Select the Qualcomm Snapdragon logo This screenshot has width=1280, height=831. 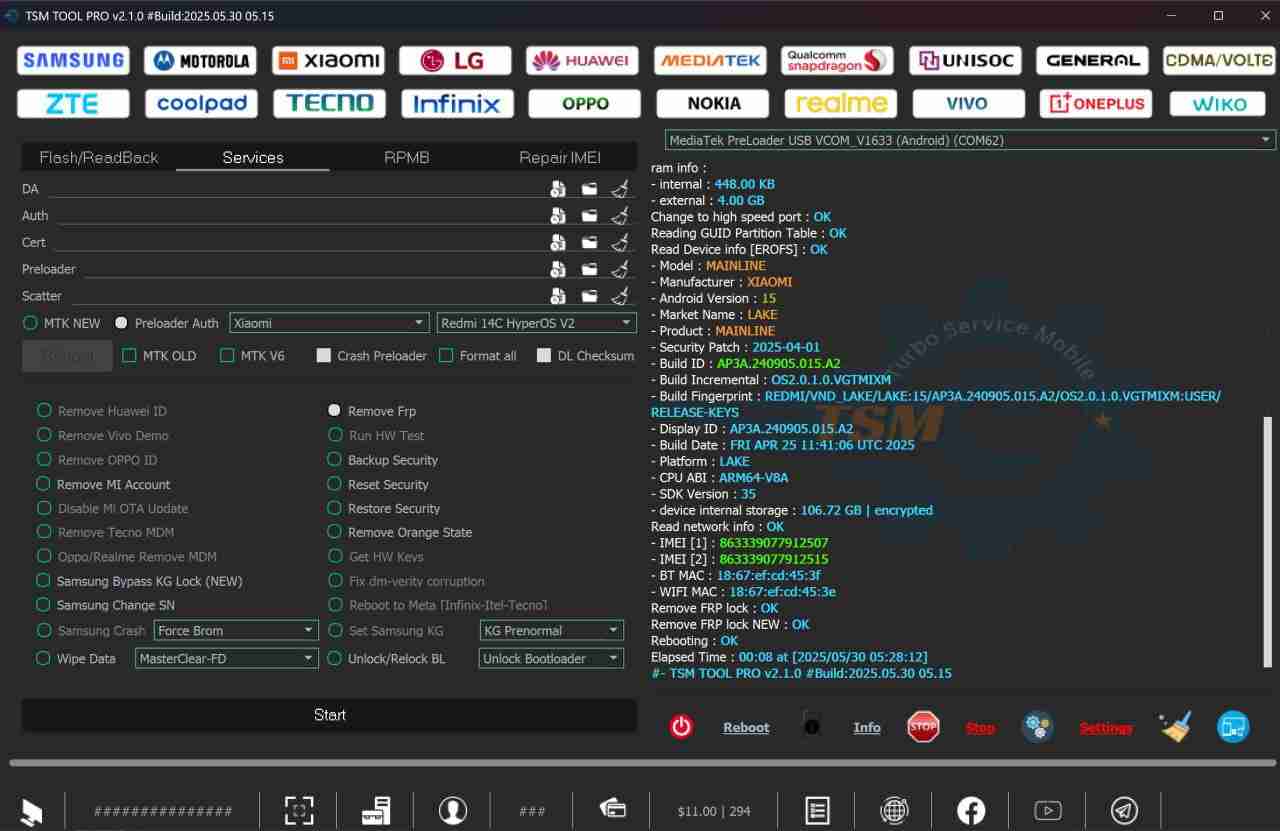coord(837,60)
